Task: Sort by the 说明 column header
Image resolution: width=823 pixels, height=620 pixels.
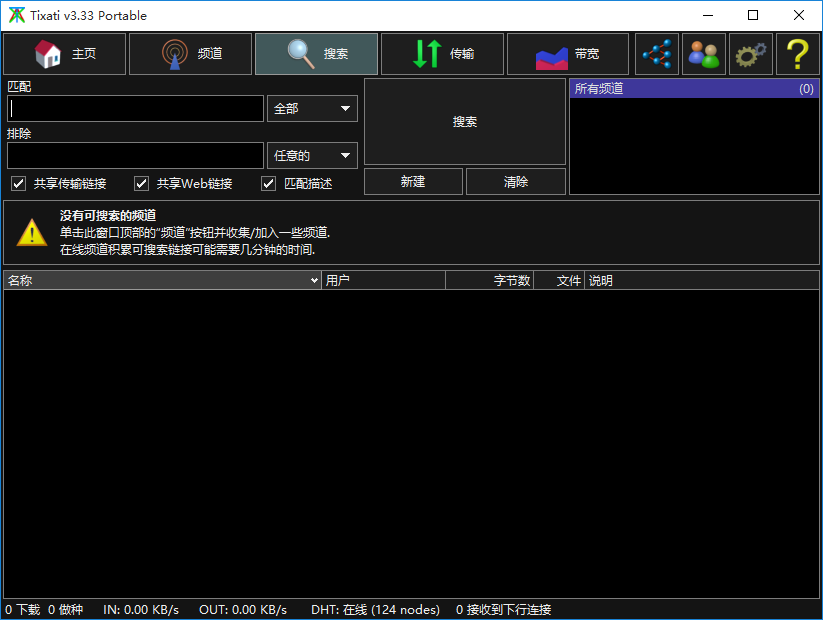Action: (702, 280)
